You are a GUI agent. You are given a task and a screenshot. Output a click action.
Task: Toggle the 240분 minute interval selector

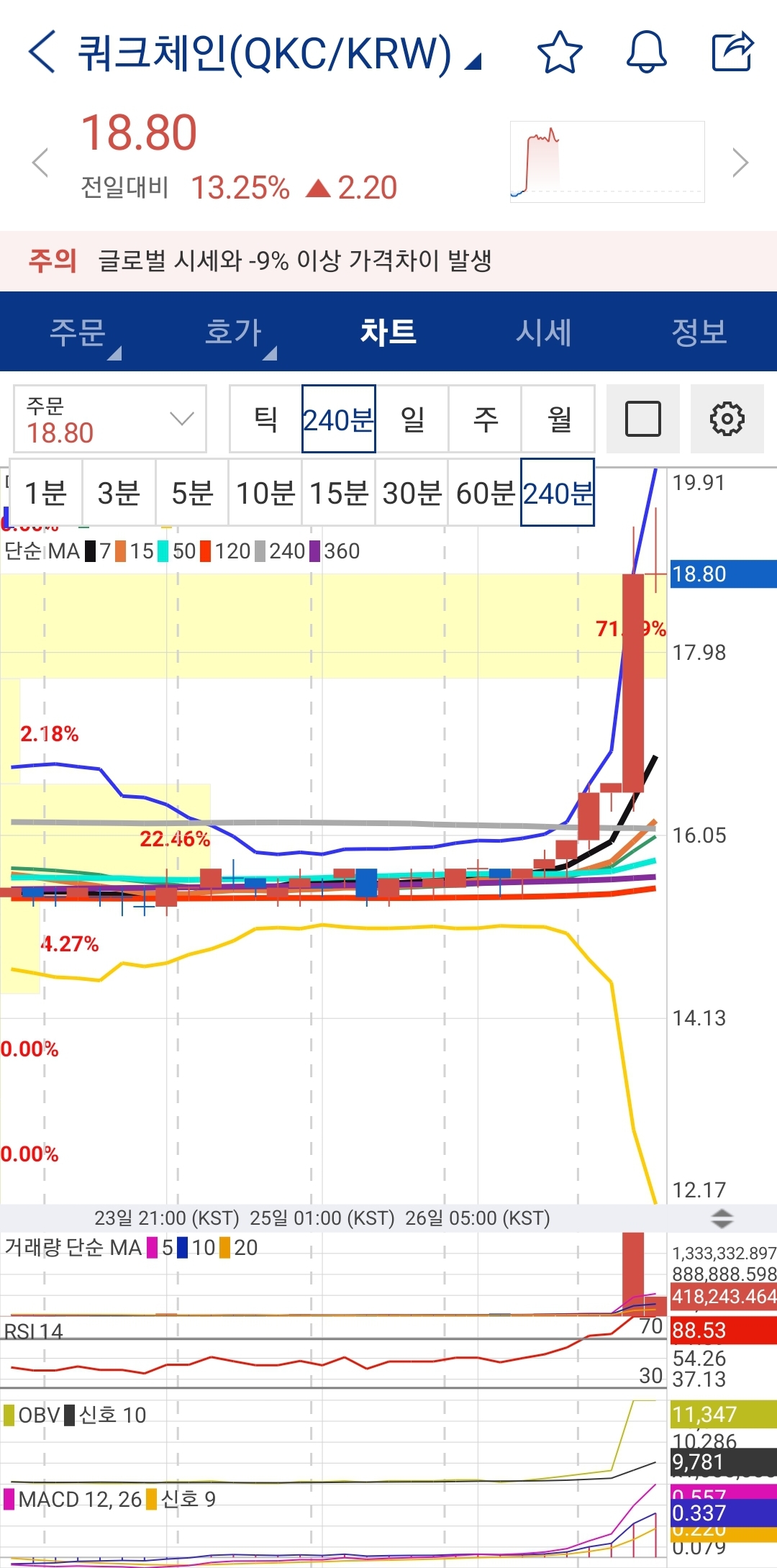339,419
